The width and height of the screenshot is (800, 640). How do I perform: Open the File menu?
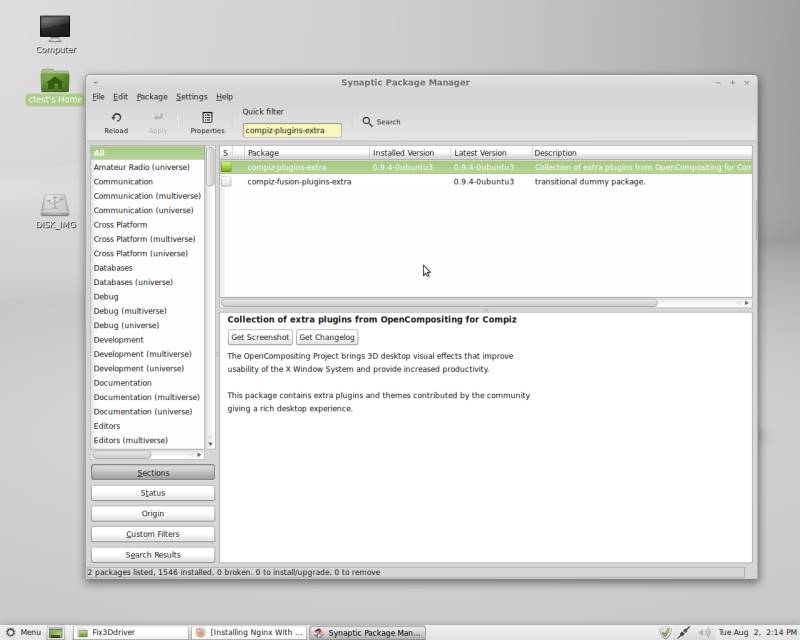point(98,96)
